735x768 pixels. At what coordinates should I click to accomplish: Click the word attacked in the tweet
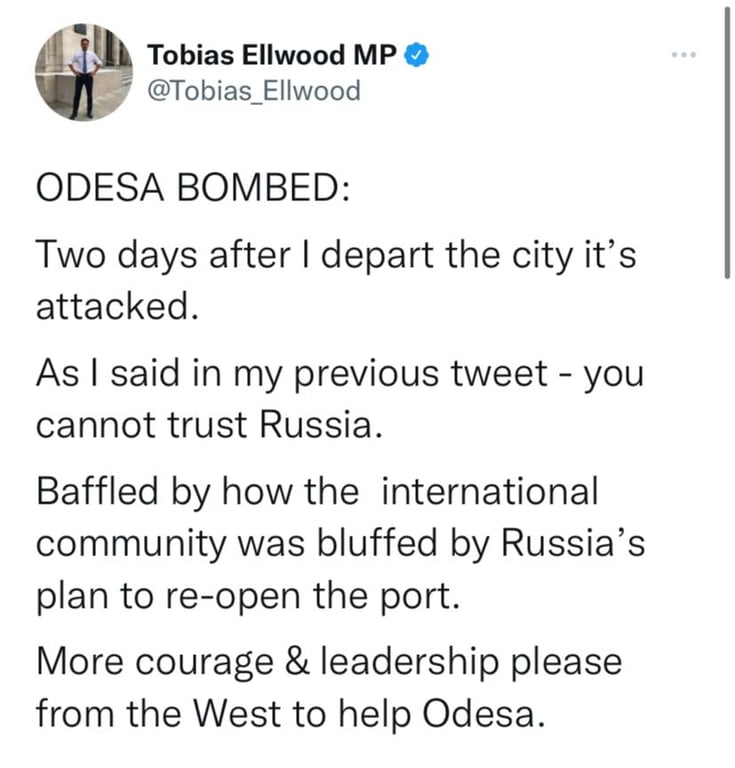(112, 306)
